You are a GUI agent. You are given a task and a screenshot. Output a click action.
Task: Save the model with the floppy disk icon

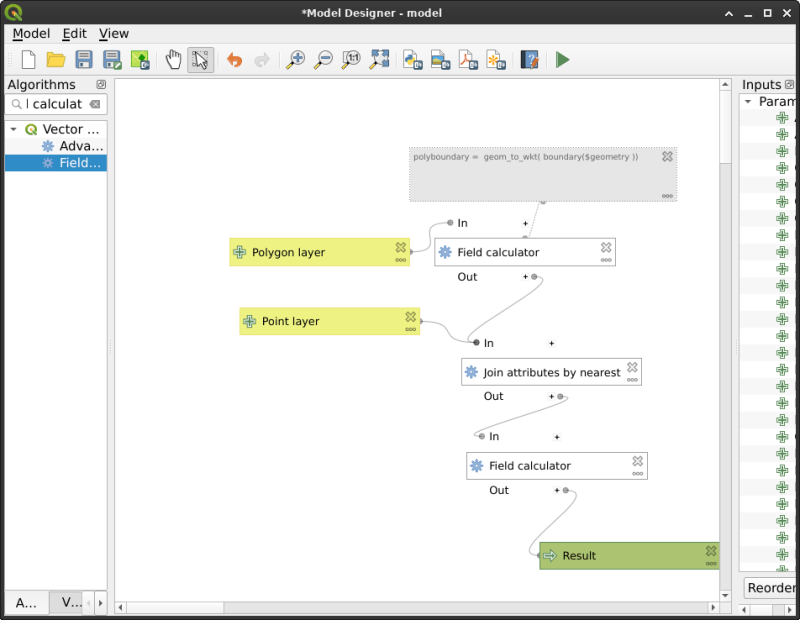click(x=84, y=60)
